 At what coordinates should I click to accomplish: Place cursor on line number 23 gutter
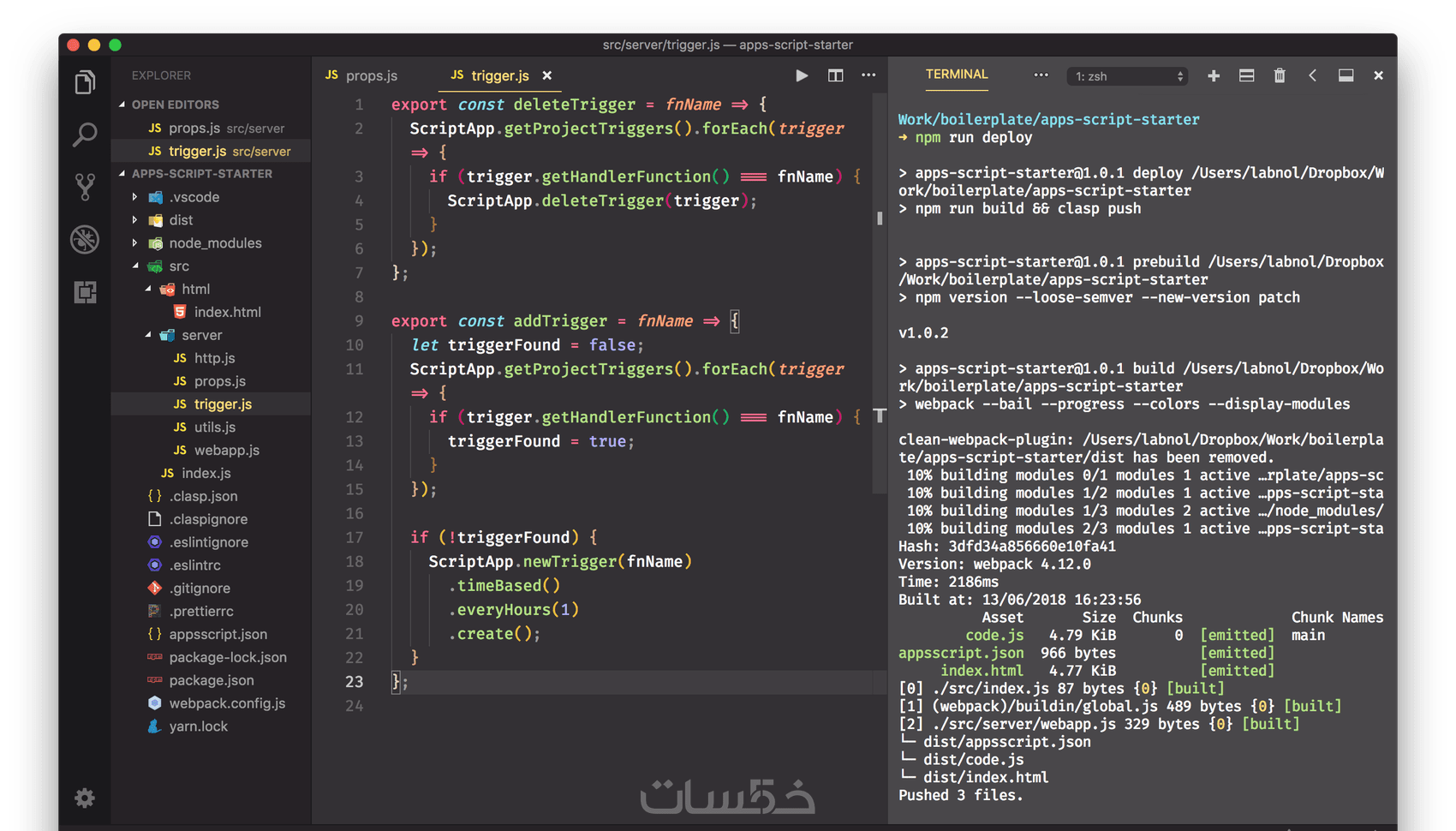[355, 682]
